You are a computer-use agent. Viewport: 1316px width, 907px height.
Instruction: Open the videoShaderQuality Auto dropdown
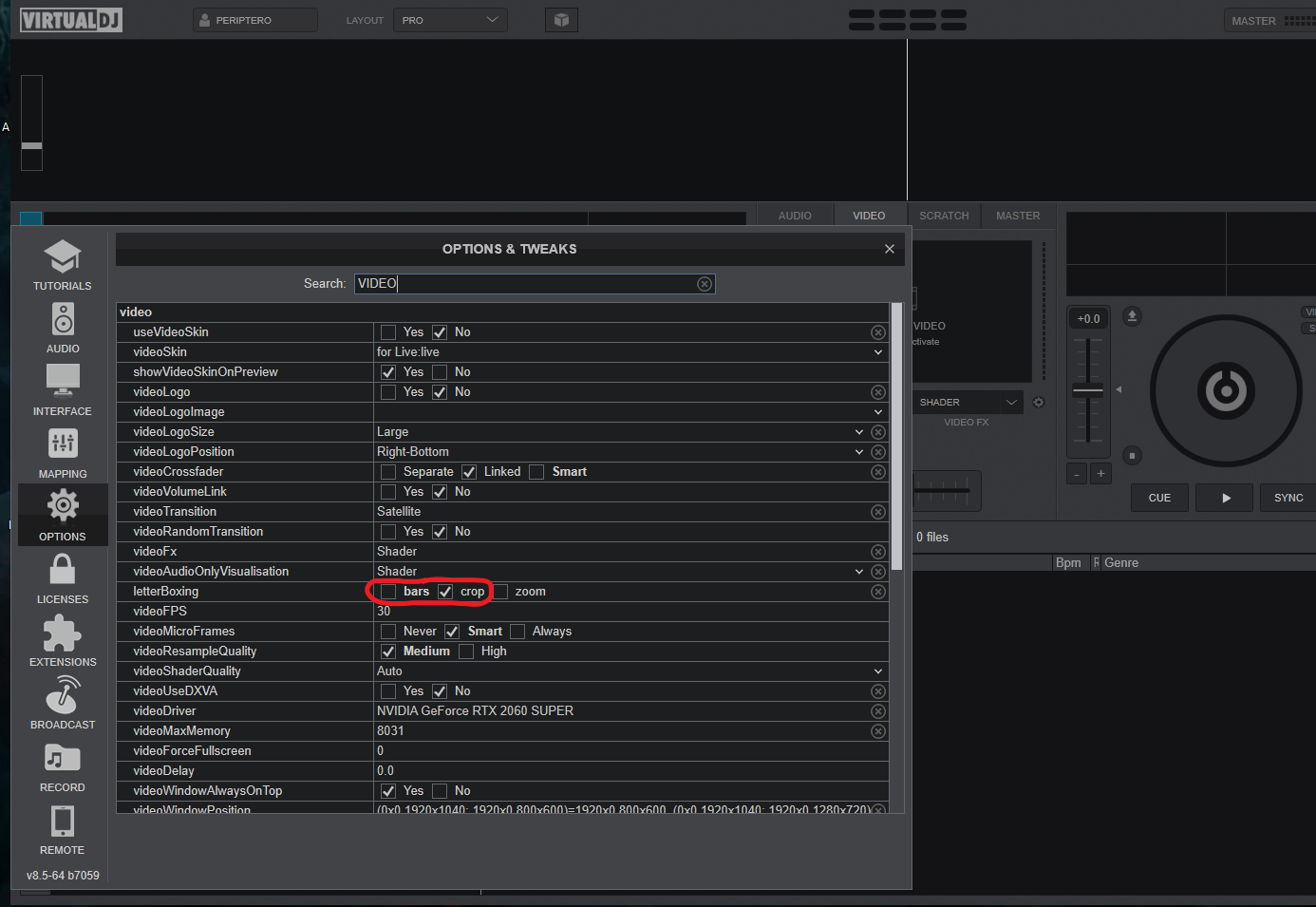tap(878, 671)
